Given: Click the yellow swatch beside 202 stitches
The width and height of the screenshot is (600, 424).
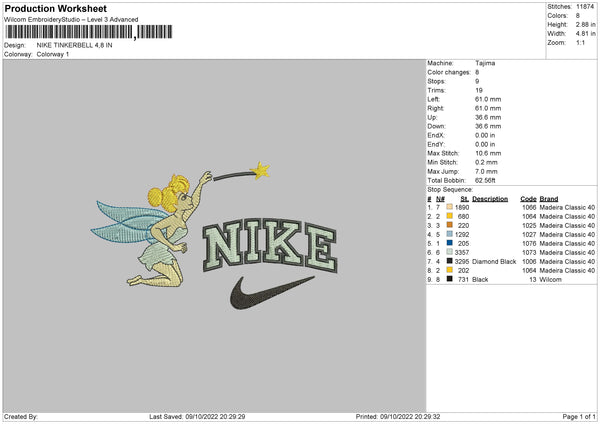Looking at the screenshot, I should point(450,270).
